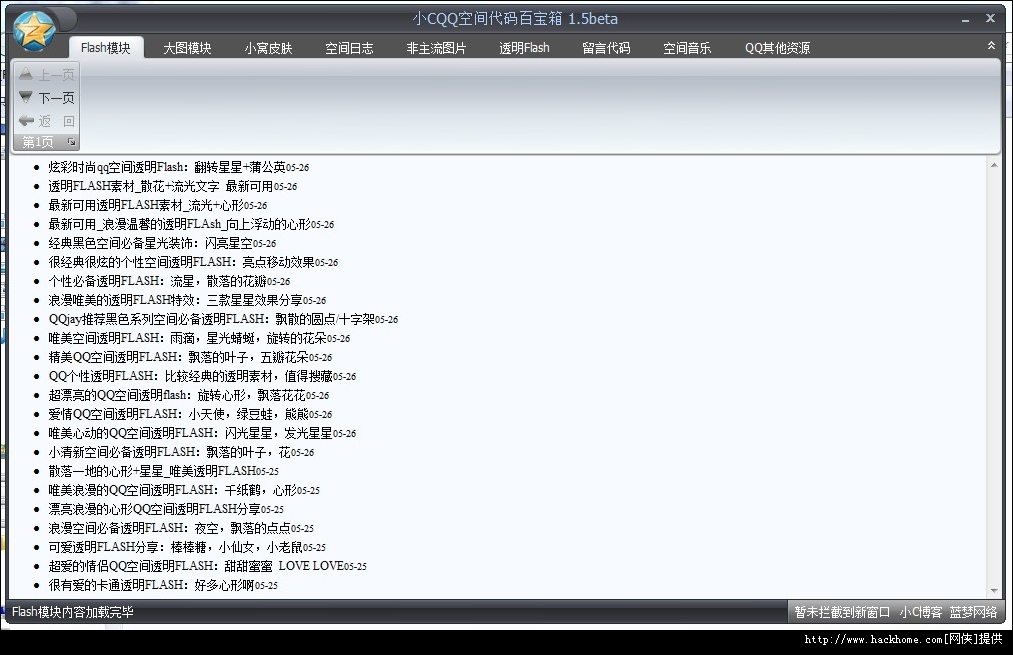Switch to the 空间日志 tab
1013x655 pixels.
(349, 48)
